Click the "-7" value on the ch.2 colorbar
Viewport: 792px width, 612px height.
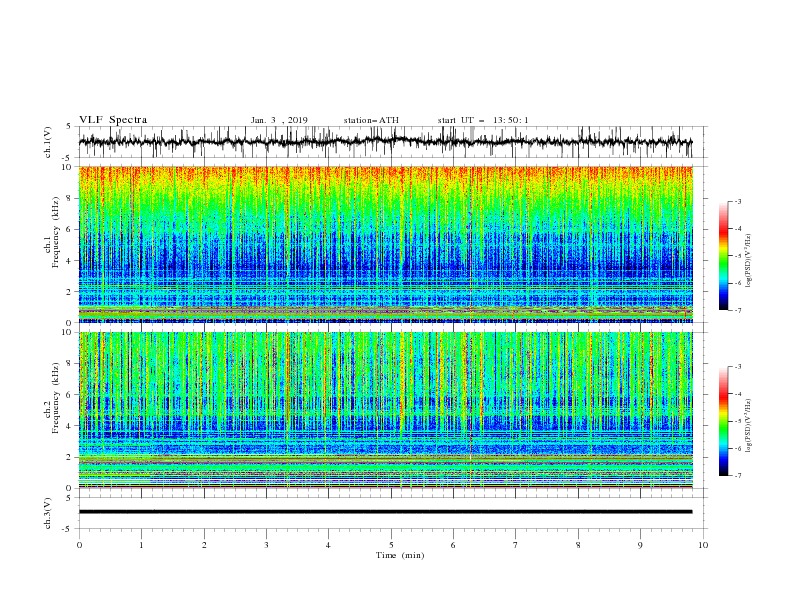(x=737, y=475)
